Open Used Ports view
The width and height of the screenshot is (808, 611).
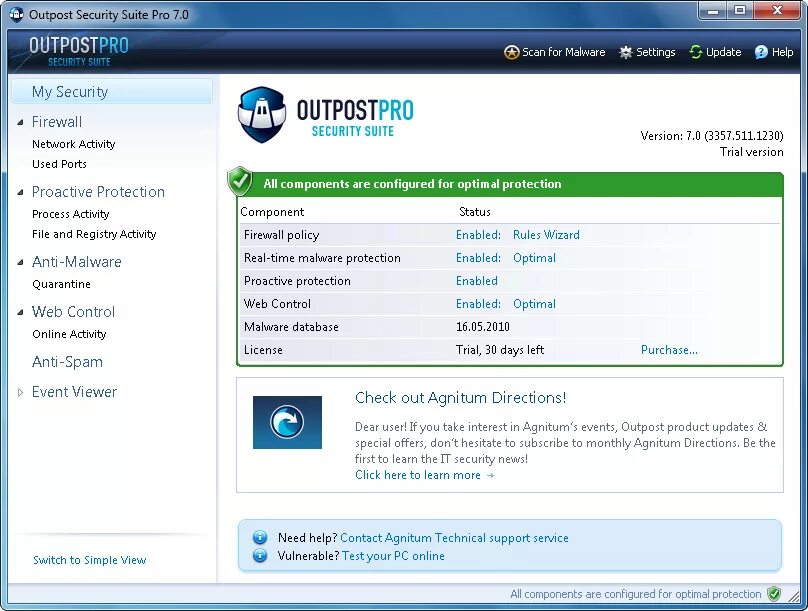(59, 164)
